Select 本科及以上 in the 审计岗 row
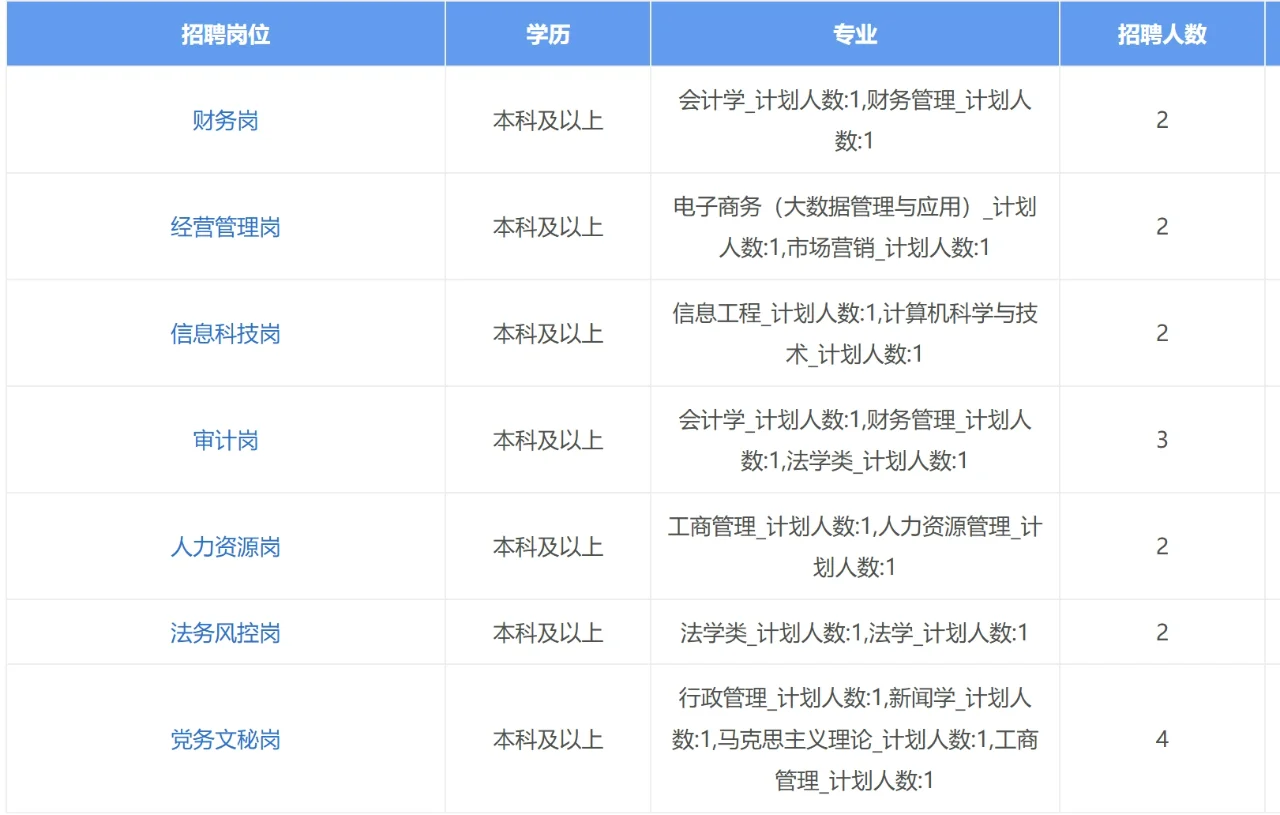 coord(548,440)
